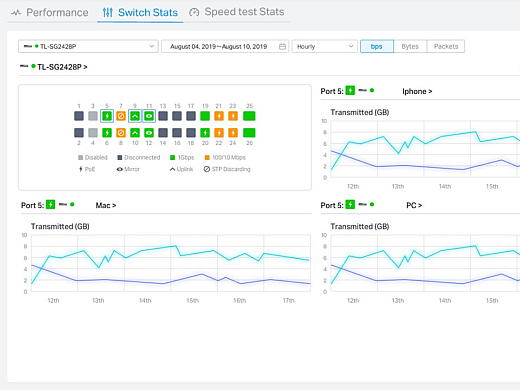This screenshot has height=390, width=520.
Task: Select uplink port 10
Action: click(x=135, y=133)
